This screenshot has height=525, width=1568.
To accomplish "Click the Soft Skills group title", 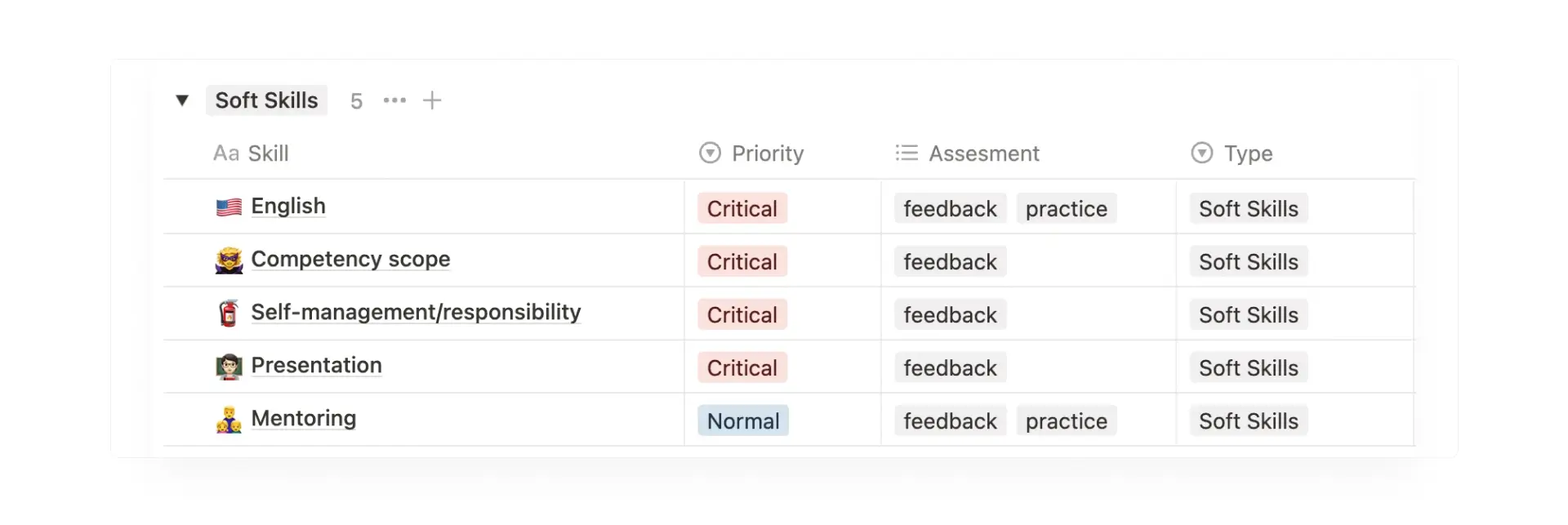I will [x=266, y=100].
